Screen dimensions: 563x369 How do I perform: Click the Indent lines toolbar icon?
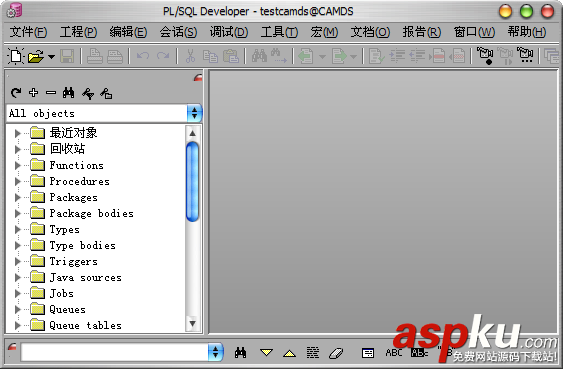click(397, 56)
